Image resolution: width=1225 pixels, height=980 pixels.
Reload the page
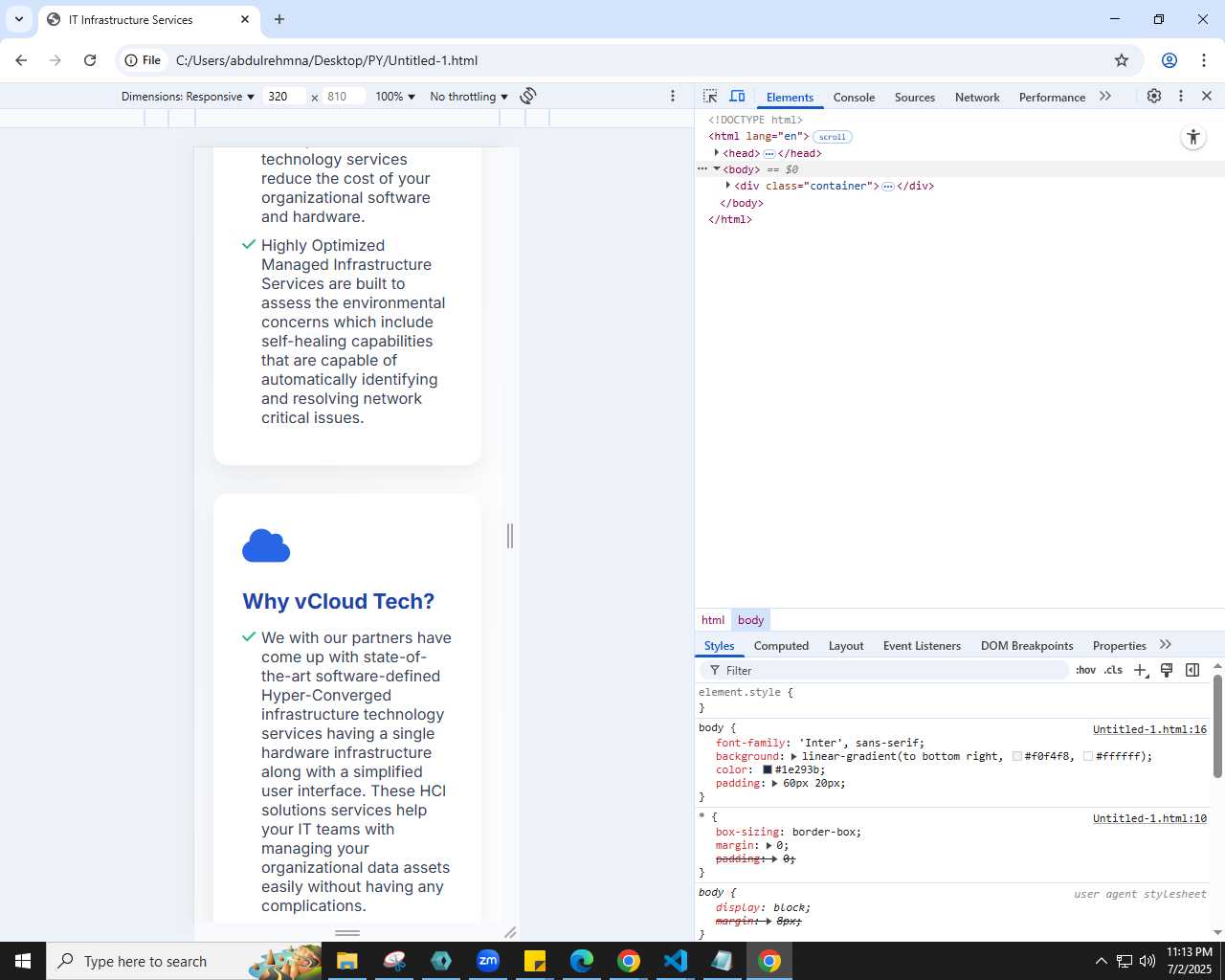coord(90,60)
